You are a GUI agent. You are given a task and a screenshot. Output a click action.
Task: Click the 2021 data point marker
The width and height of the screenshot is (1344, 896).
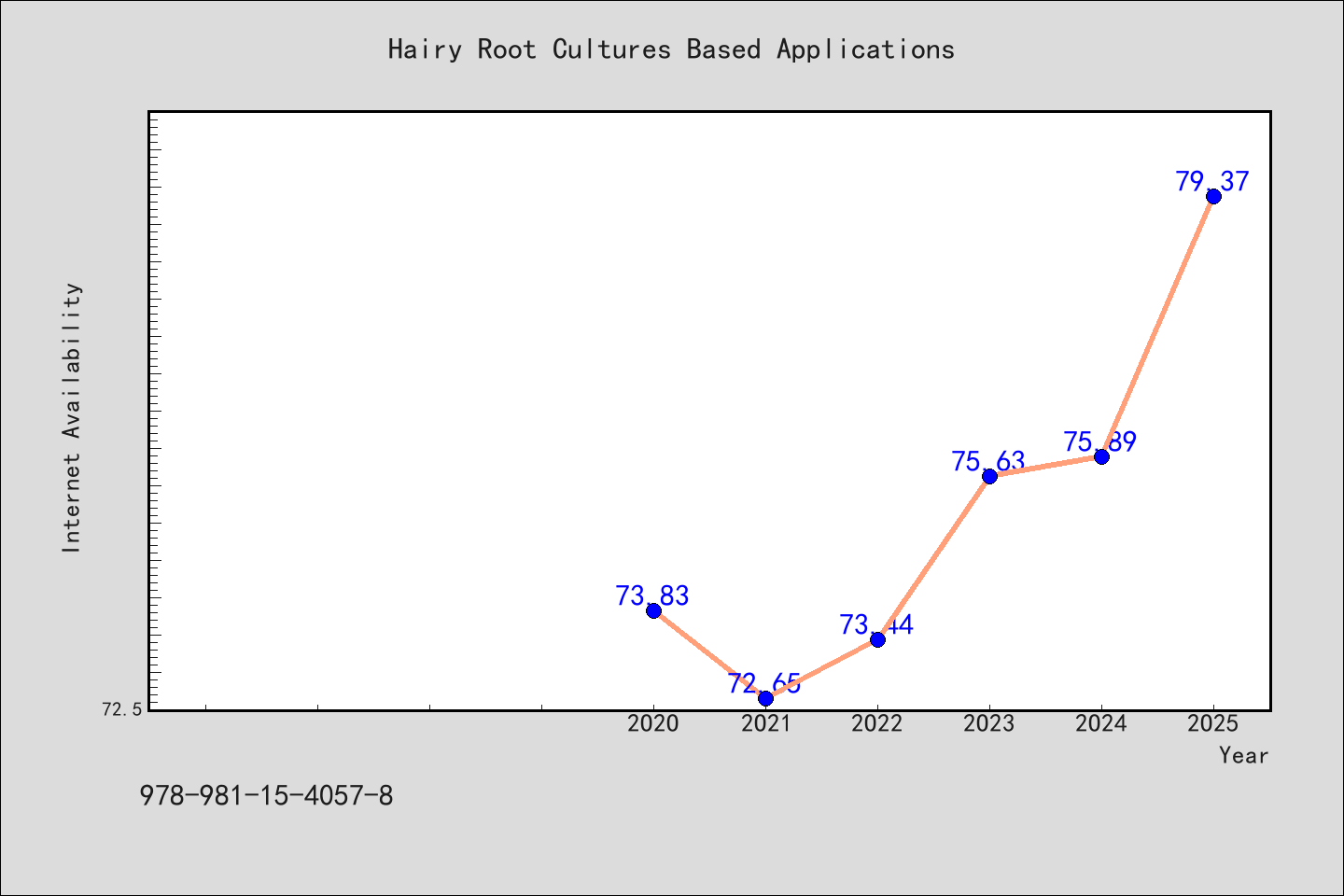(765, 698)
